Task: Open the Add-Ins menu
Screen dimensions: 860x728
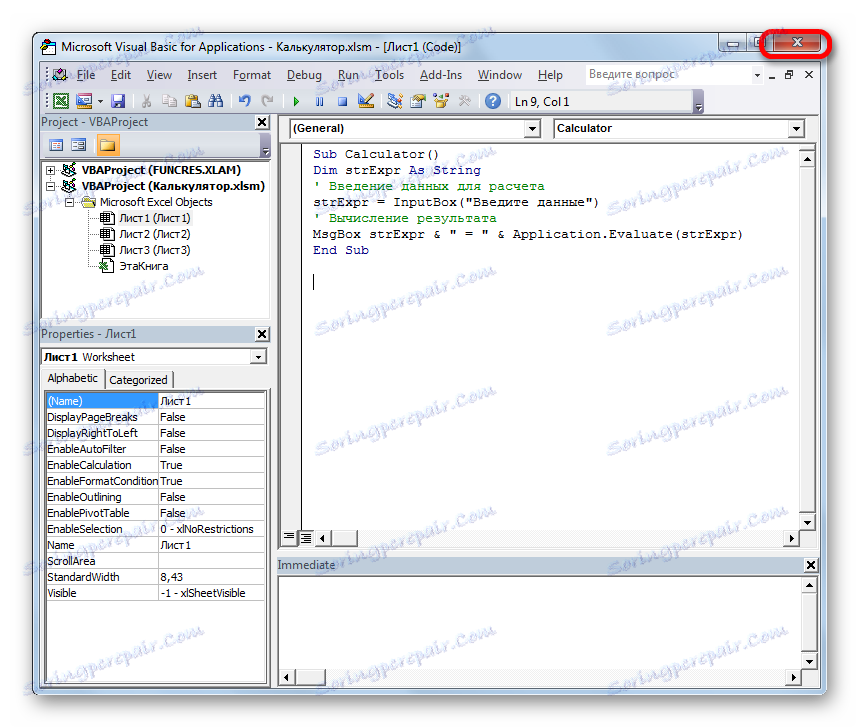Action: 440,75
